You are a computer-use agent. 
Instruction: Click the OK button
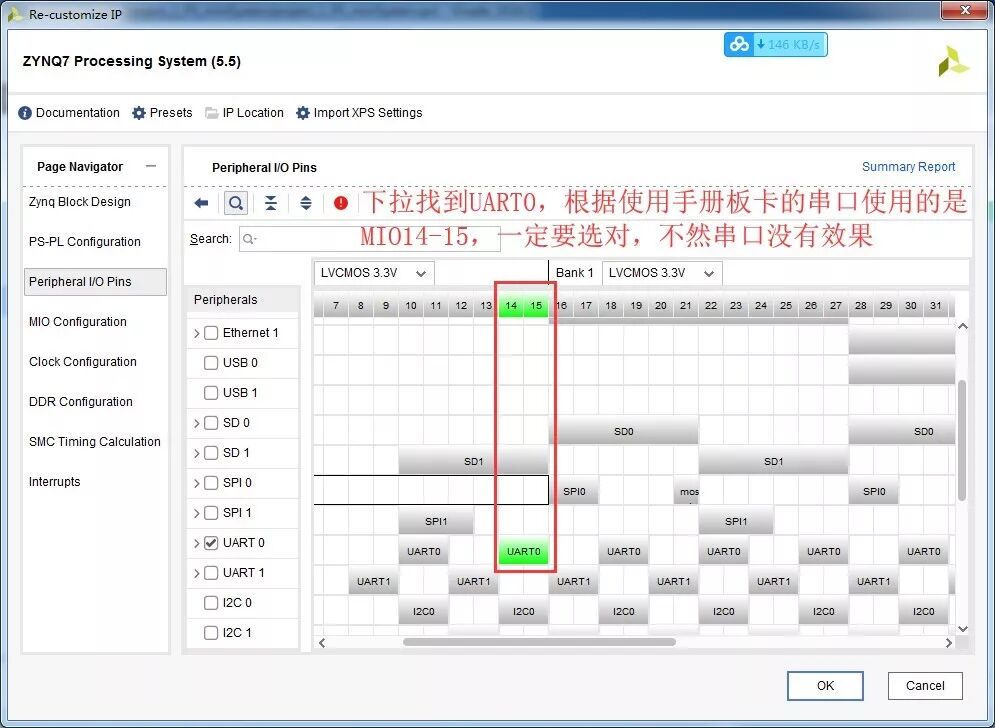click(x=825, y=685)
